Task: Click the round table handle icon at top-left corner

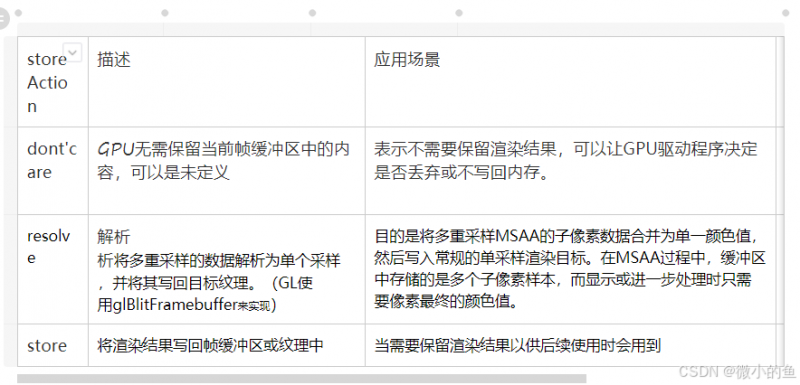Action: 4,19
